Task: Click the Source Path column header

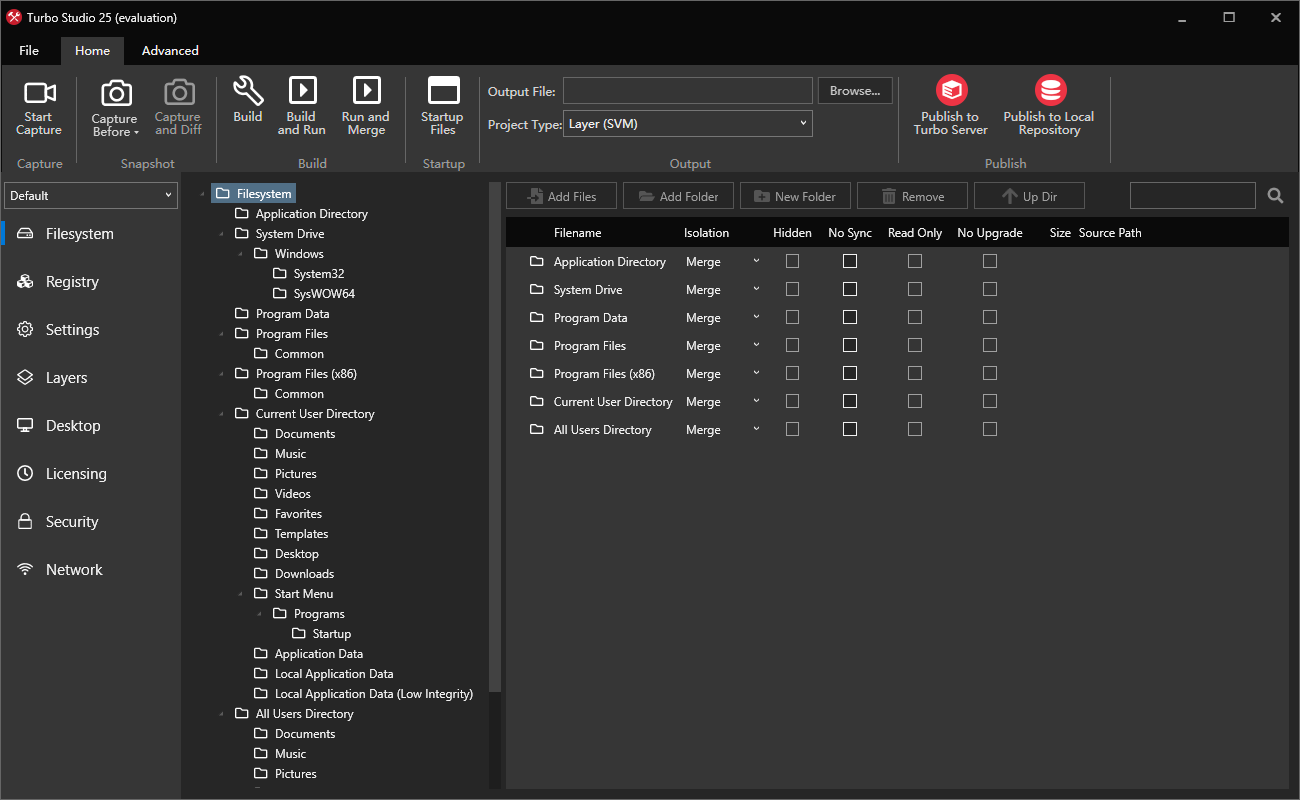Action: 1110,233
